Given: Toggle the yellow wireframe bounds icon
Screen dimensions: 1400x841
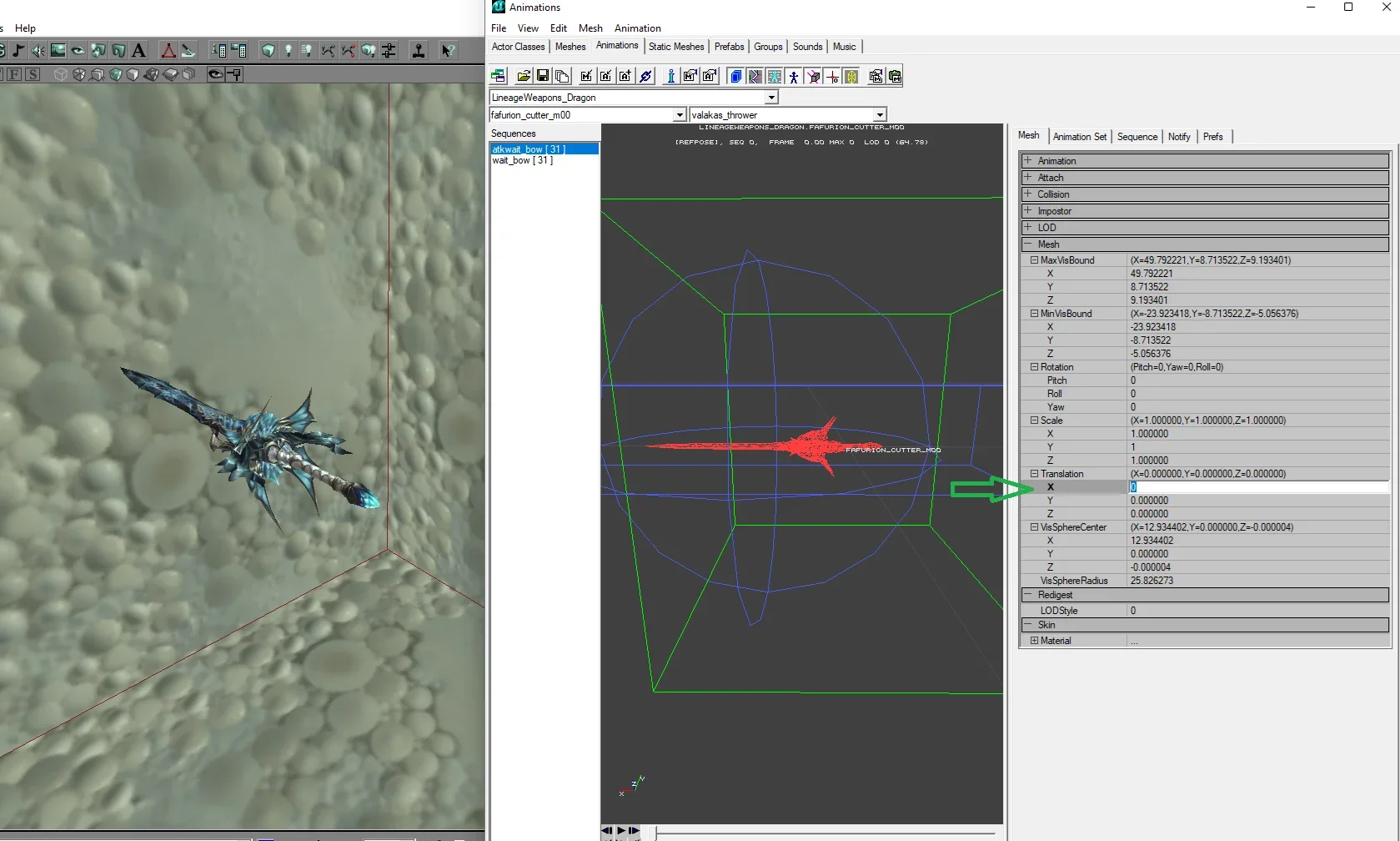Looking at the screenshot, I should coord(851,76).
